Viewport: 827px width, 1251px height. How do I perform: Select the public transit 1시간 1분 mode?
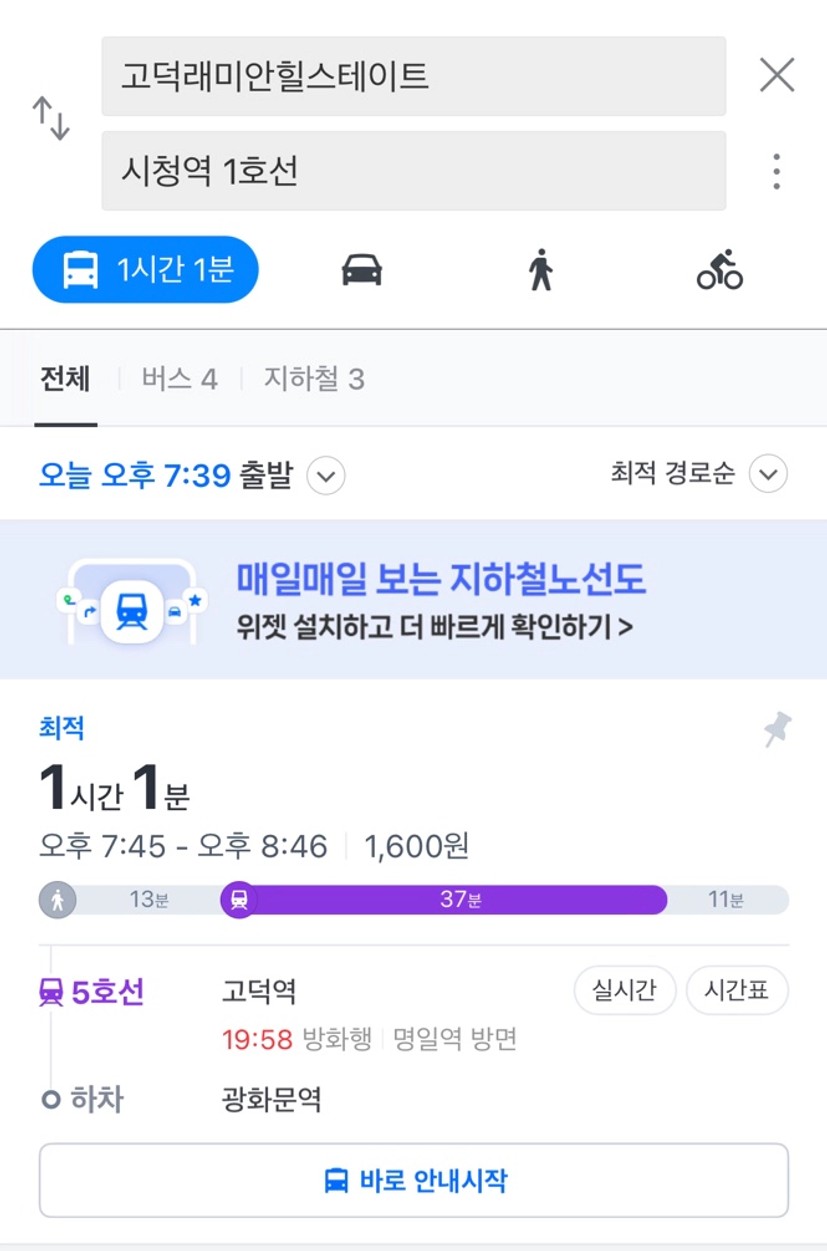click(x=145, y=269)
